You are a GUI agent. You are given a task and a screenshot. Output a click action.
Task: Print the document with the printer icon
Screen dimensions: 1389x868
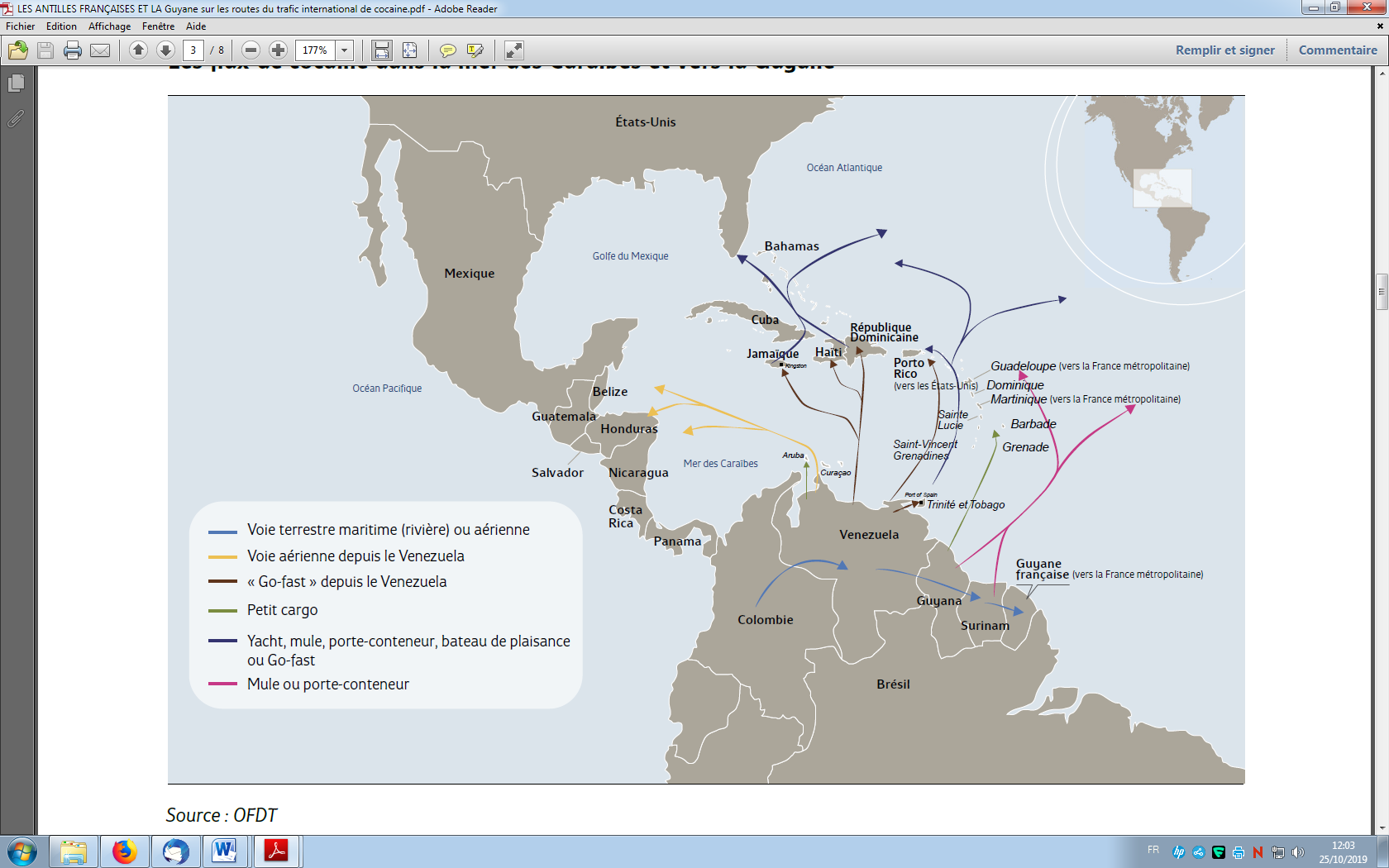pyautogui.click(x=73, y=50)
